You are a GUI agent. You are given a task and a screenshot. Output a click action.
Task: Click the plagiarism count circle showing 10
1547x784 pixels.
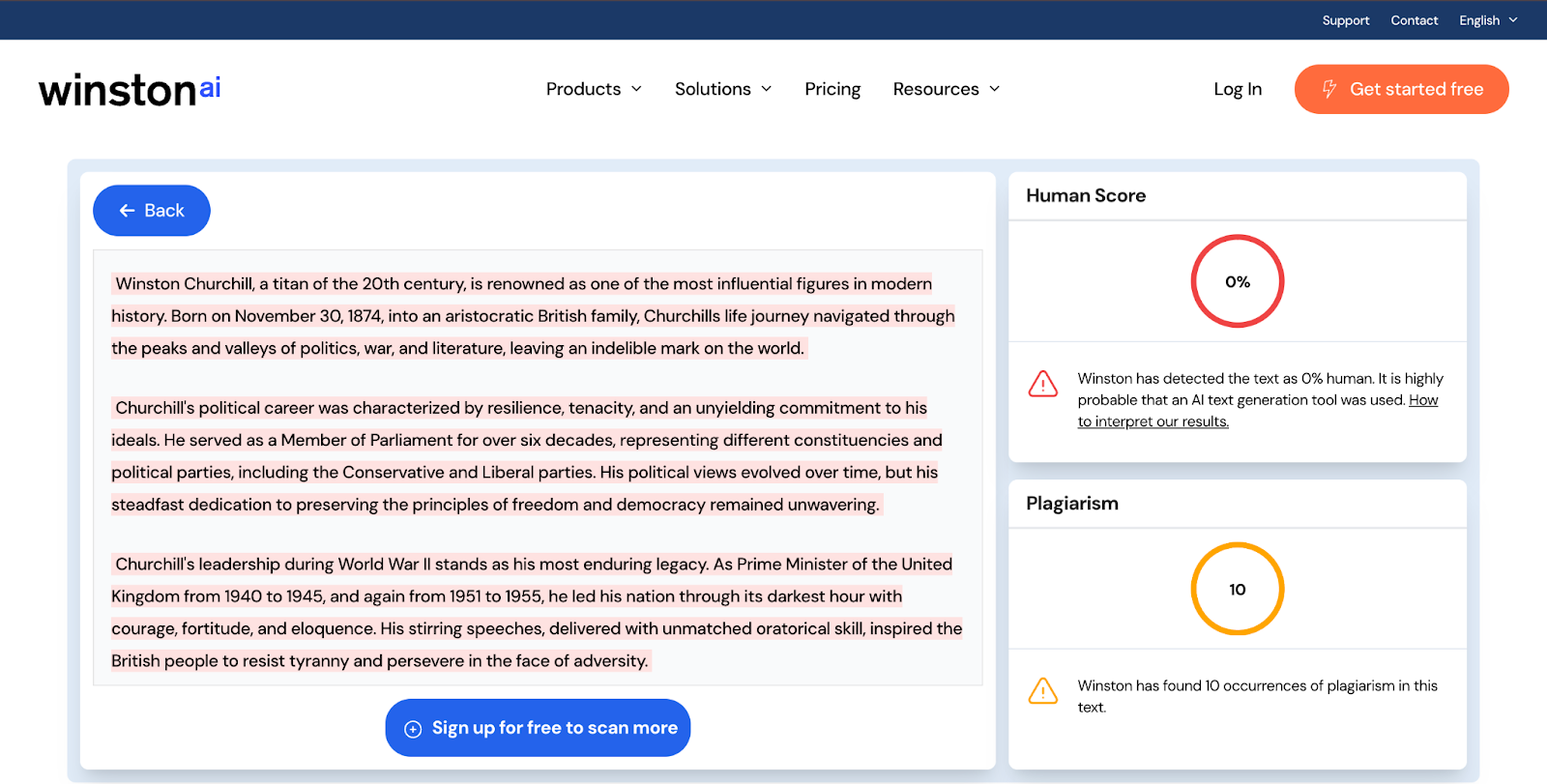pos(1238,589)
